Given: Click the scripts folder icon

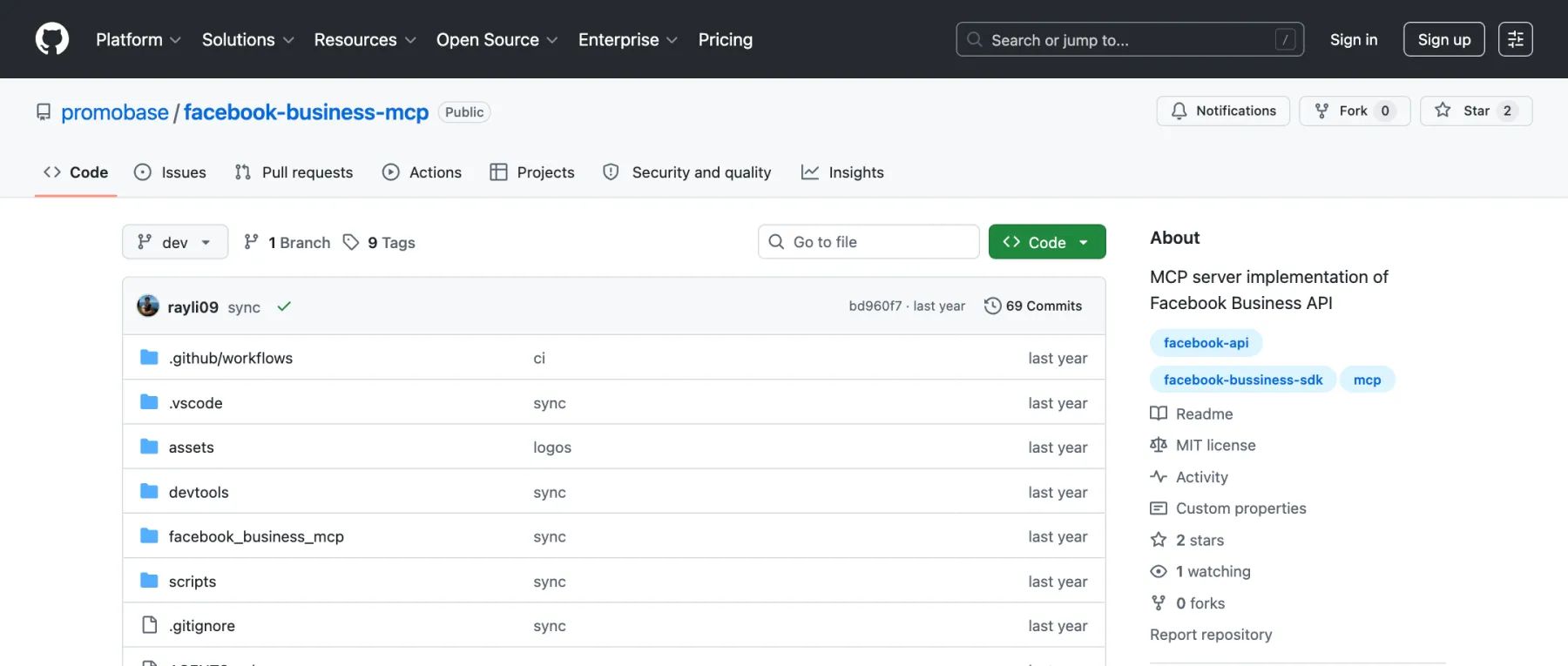Looking at the screenshot, I should click(149, 581).
